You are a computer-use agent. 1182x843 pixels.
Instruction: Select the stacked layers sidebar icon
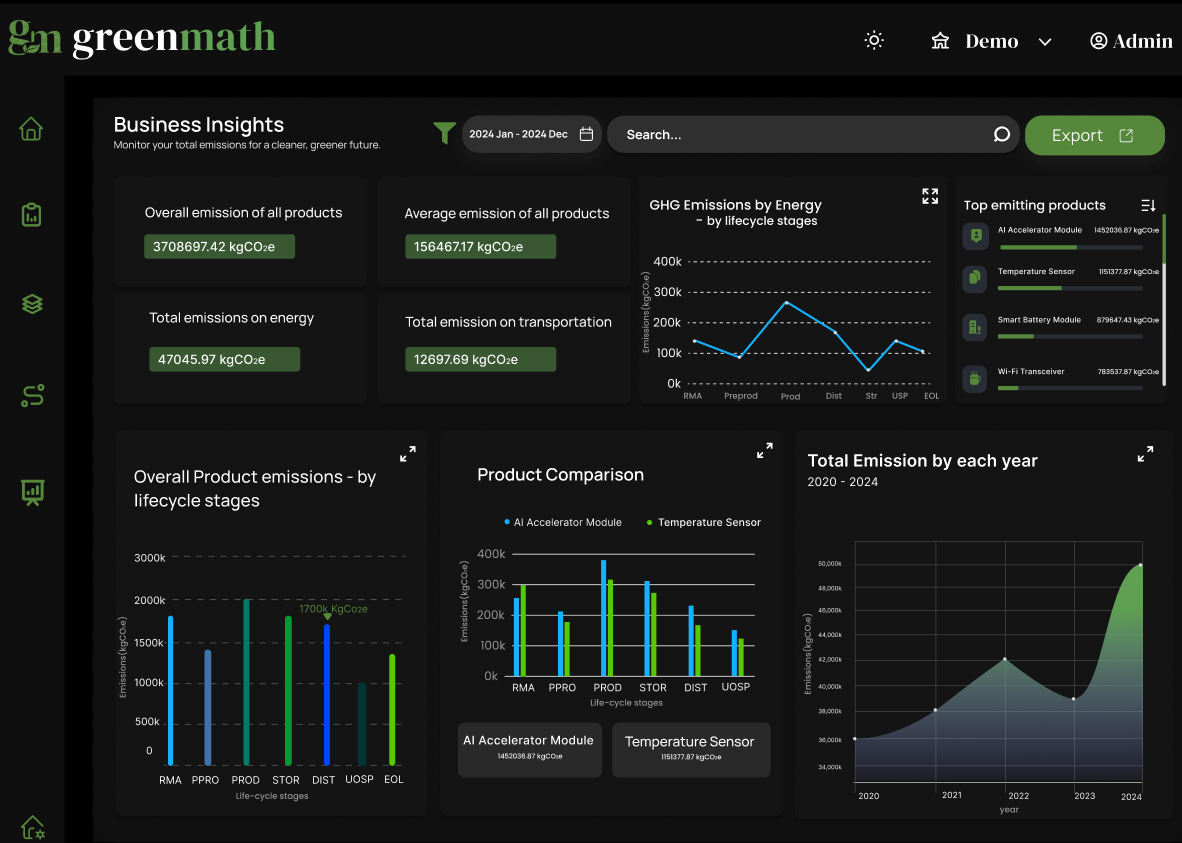point(32,304)
